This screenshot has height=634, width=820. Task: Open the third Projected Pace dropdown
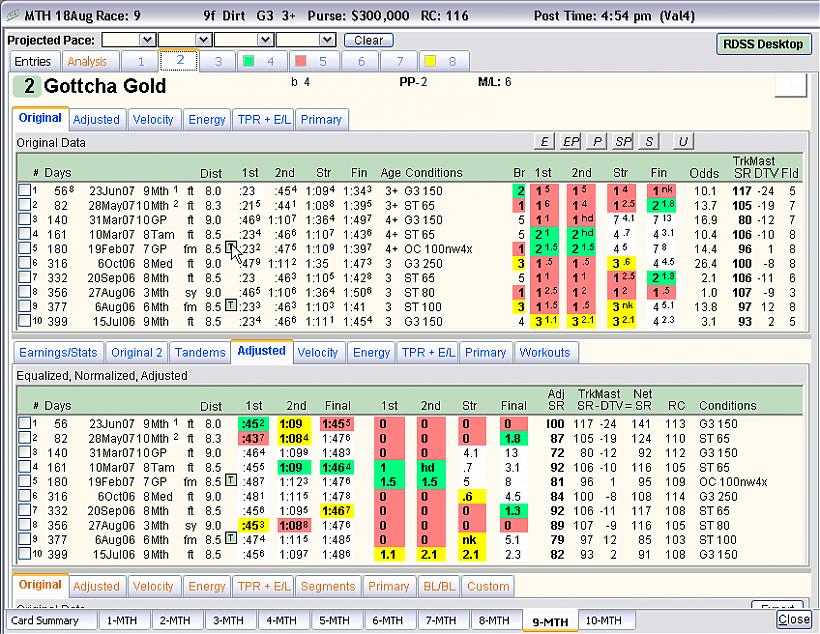pos(244,40)
